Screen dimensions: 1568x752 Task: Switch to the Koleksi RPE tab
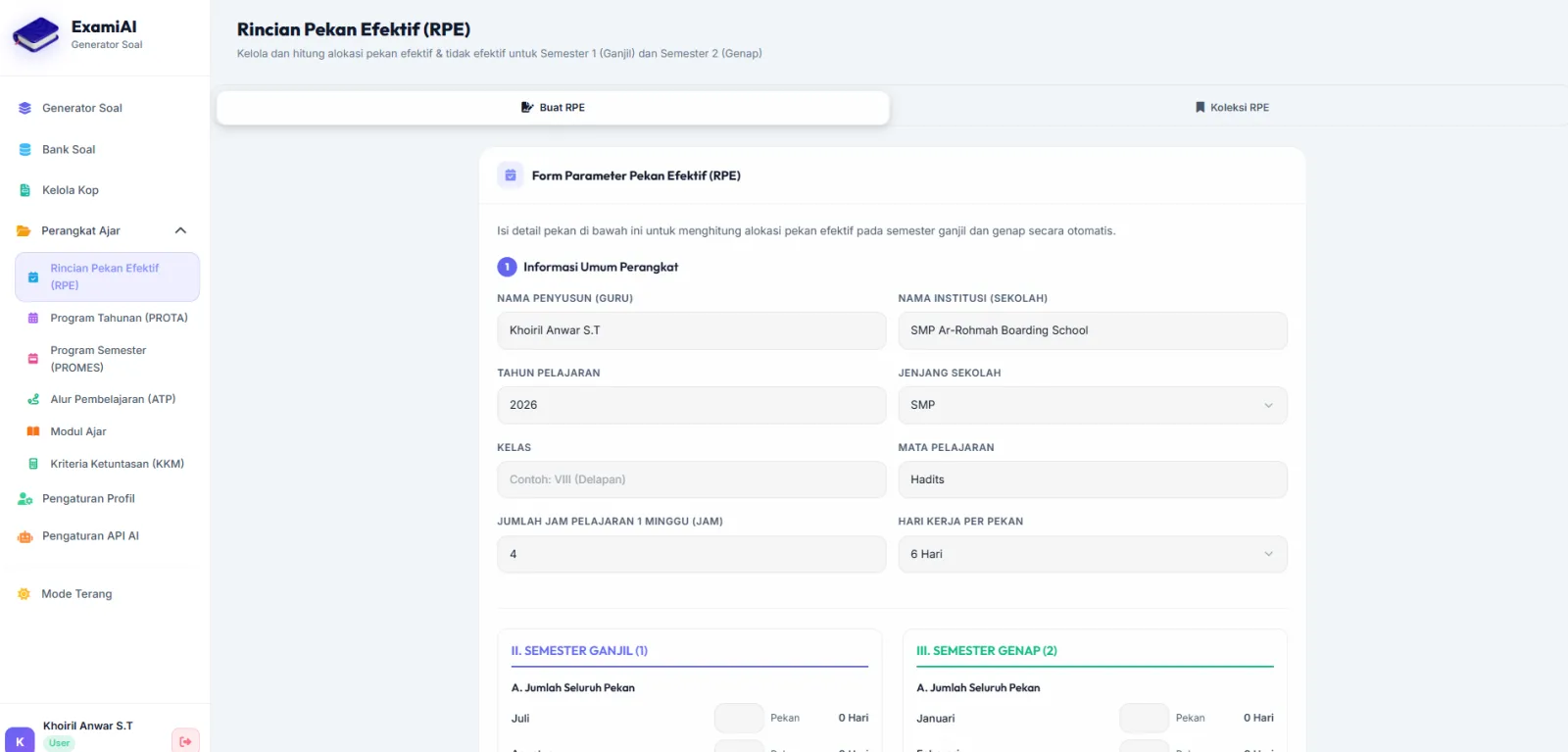(x=1232, y=108)
